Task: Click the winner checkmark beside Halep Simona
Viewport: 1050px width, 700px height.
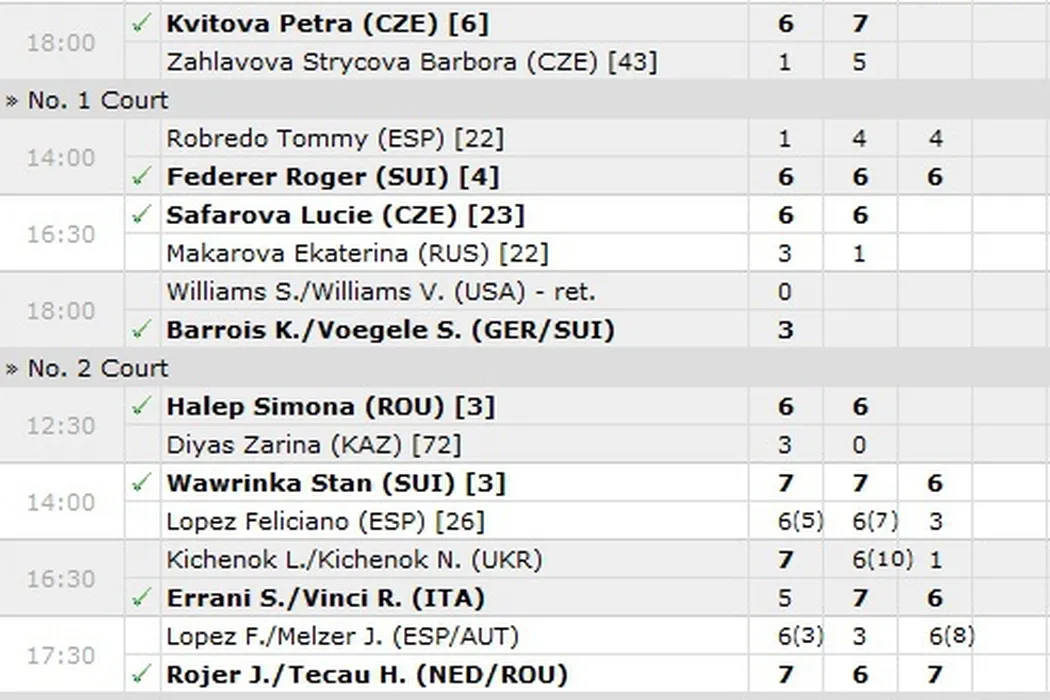Action: pyautogui.click(x=142, y=406)
